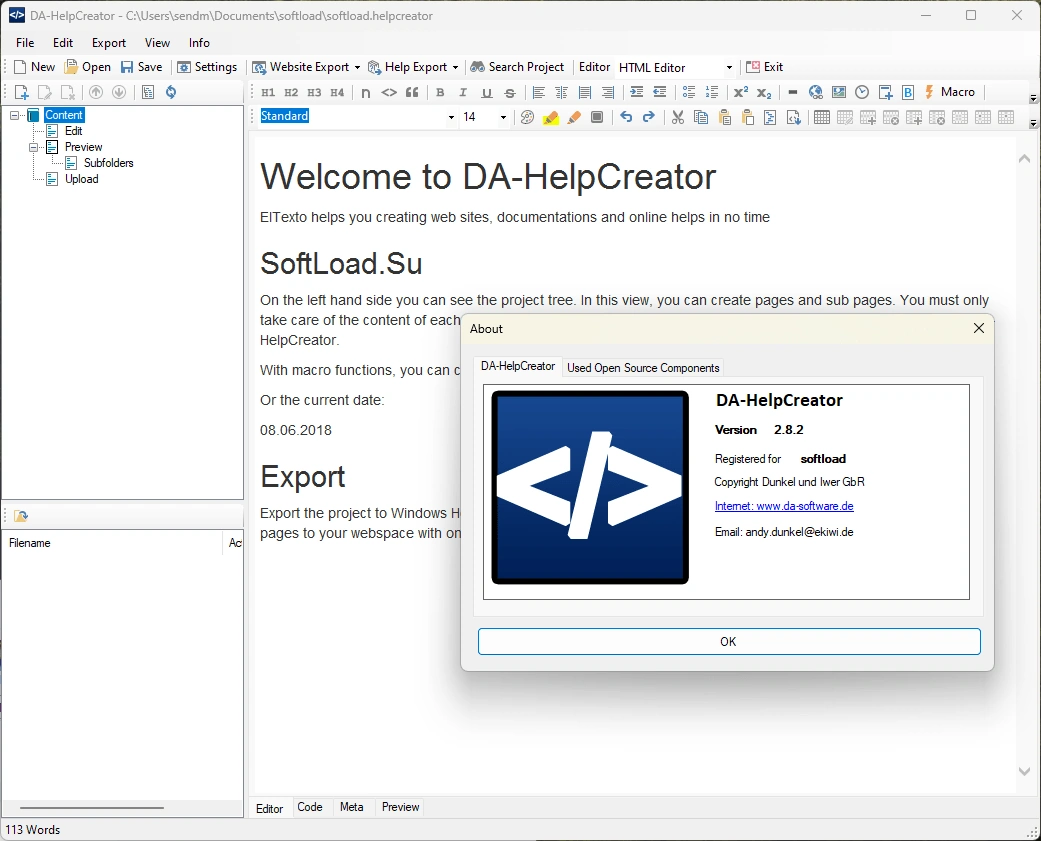Click Exit toolbar button
This screenshot has width=1041, height=841.
[x=765, y=67]
